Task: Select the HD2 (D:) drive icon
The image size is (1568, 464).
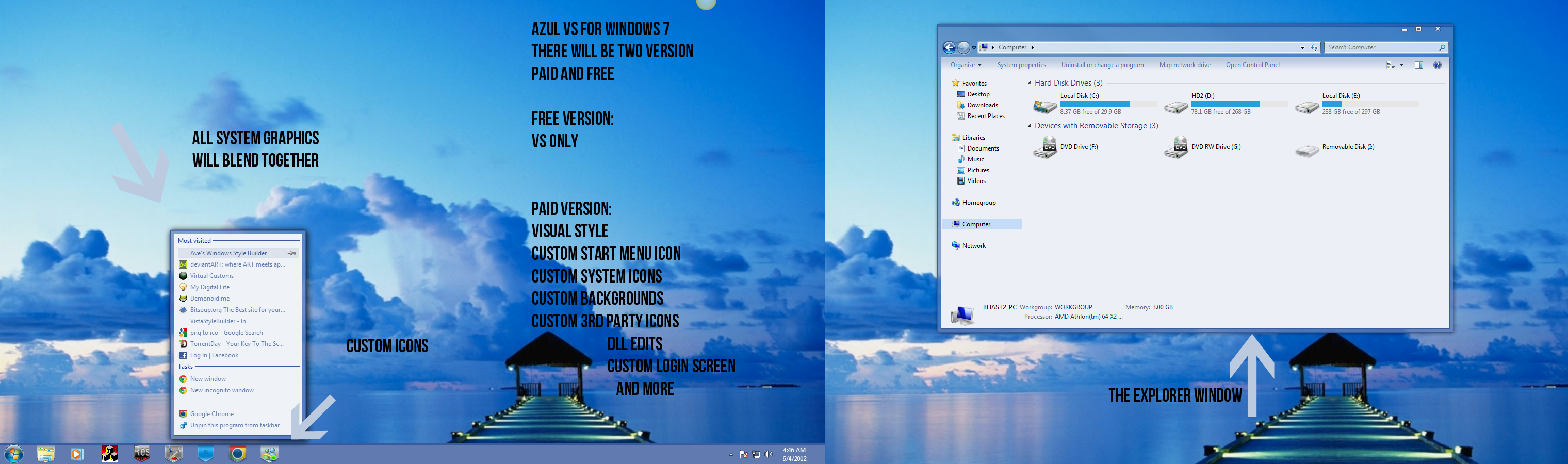Action: 1175,108
